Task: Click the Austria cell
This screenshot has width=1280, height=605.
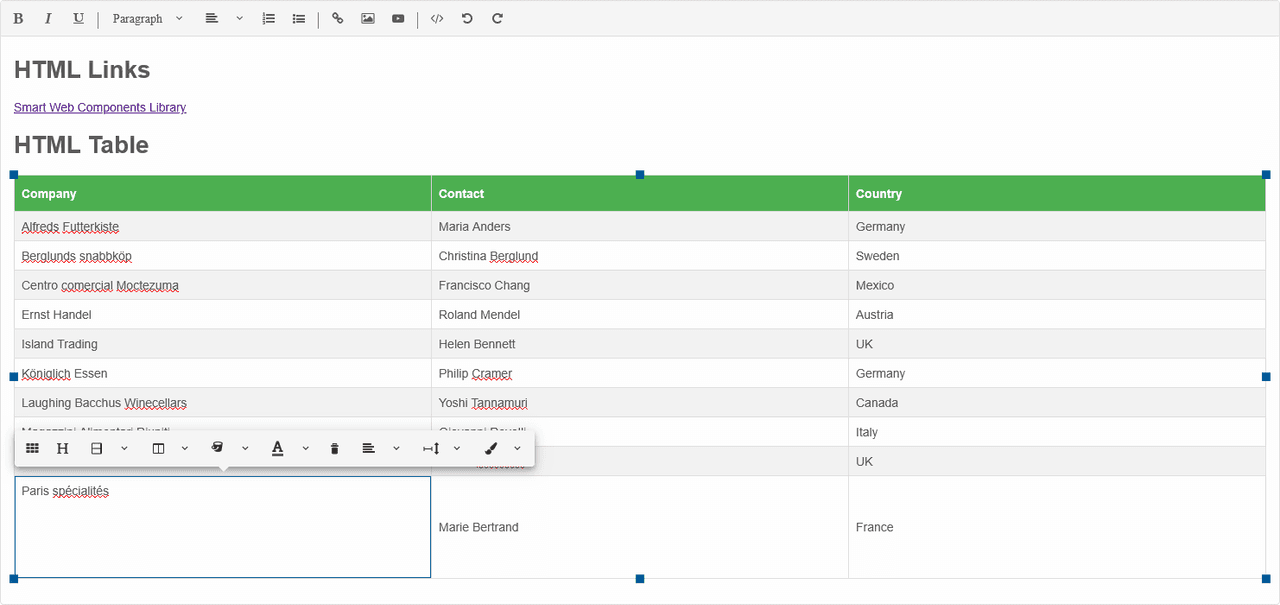Action: click(1057, 315)
